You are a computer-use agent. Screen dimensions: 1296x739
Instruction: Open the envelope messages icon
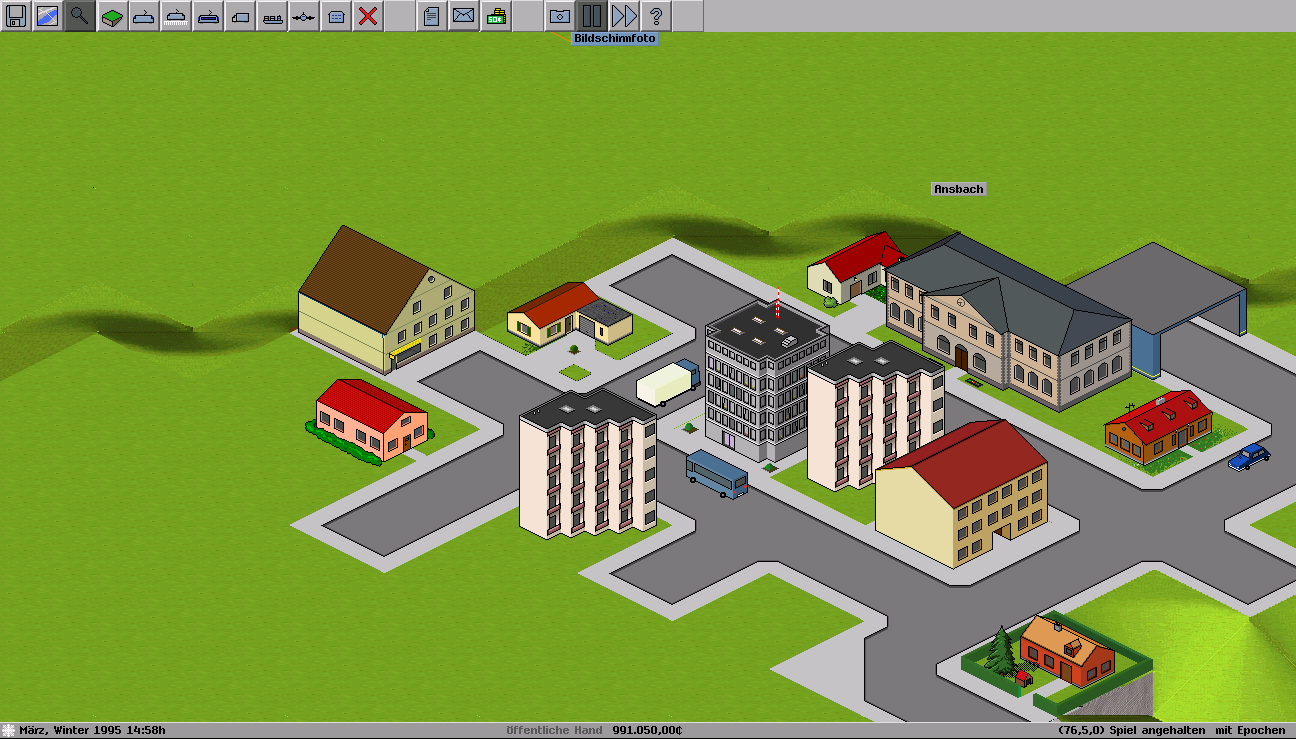click(x=463, y=16)
